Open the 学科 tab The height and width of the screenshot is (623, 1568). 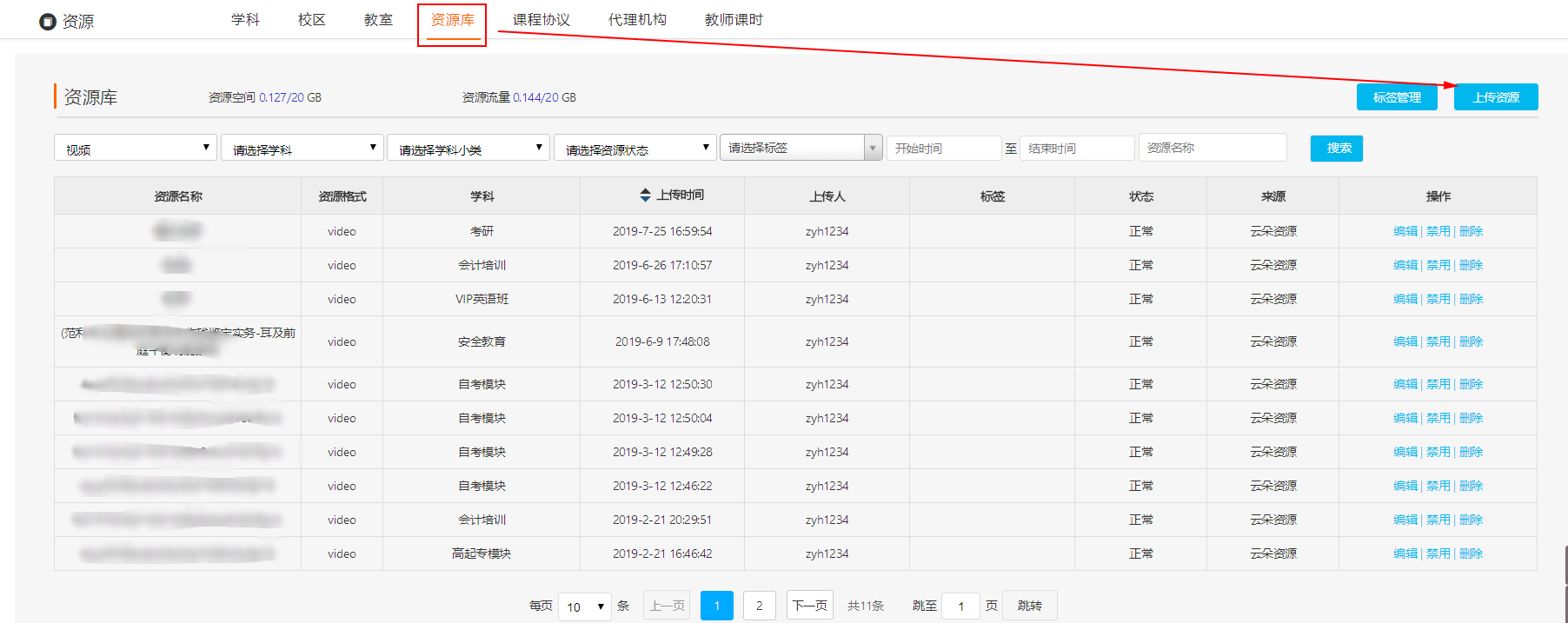coord(245,19)
